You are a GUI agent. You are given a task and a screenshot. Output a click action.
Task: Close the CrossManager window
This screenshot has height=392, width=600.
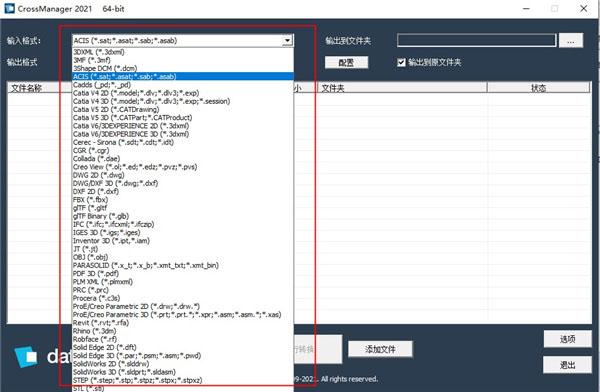(583, 8)
